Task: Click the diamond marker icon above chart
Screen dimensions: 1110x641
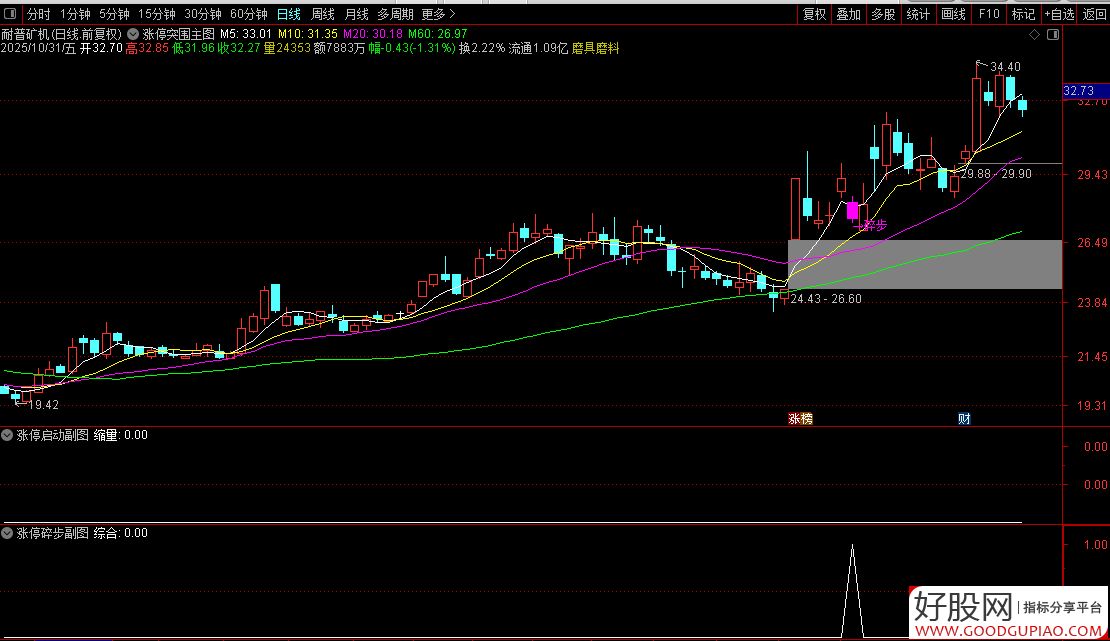Action: coord(1034,35)
